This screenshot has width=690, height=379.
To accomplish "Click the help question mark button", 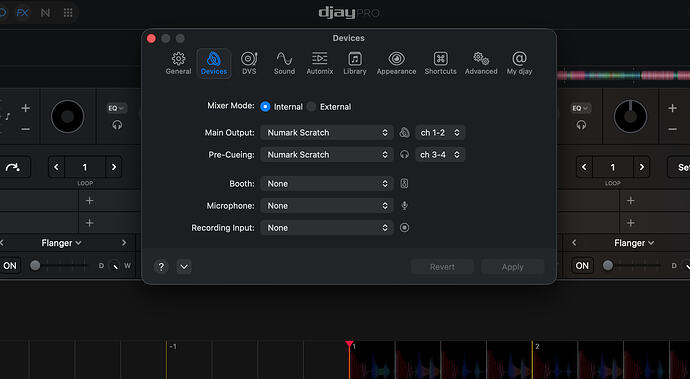I will [161, 266].
